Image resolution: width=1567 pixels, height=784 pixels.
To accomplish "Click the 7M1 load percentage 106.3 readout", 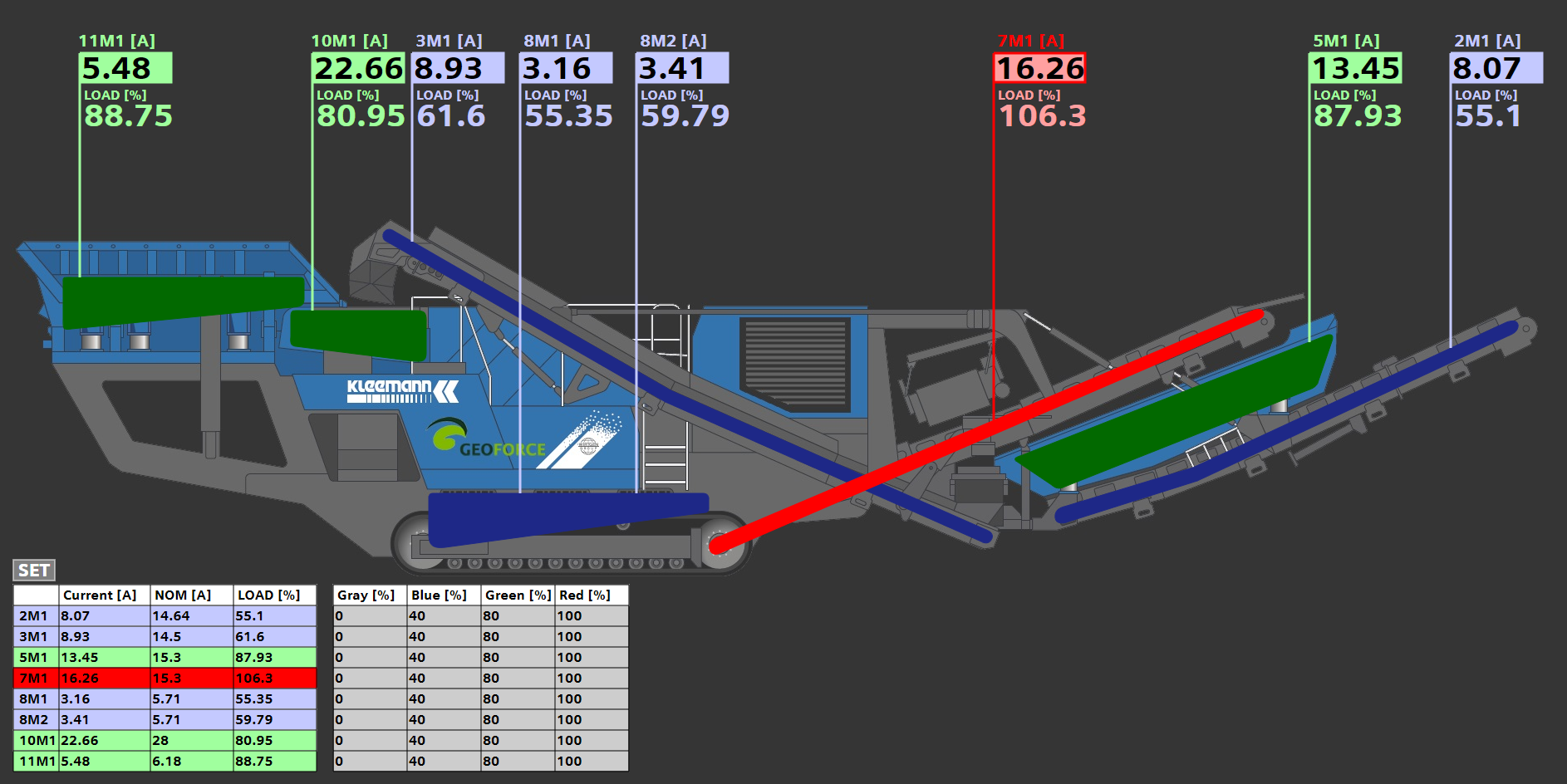I will (x=1042, y=116).
